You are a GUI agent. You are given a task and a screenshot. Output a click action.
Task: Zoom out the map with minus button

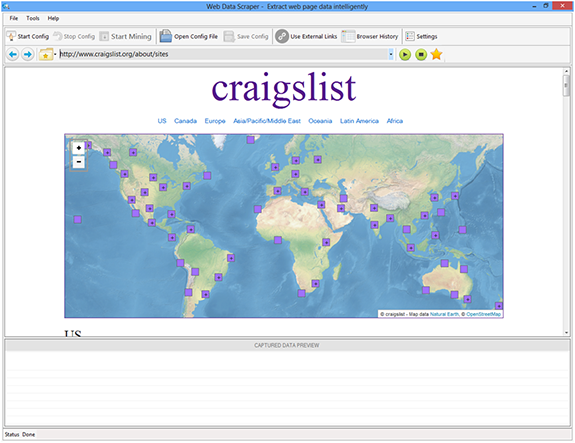coord(78,162)
